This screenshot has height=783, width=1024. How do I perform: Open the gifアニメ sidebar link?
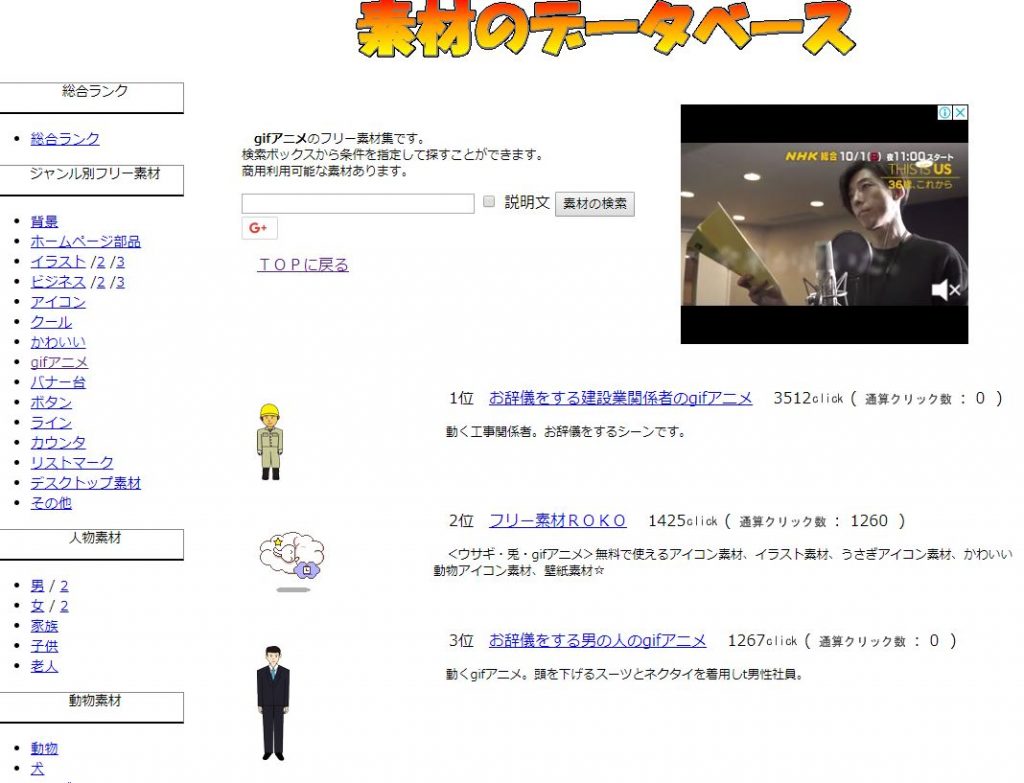(x=59, y=362)
